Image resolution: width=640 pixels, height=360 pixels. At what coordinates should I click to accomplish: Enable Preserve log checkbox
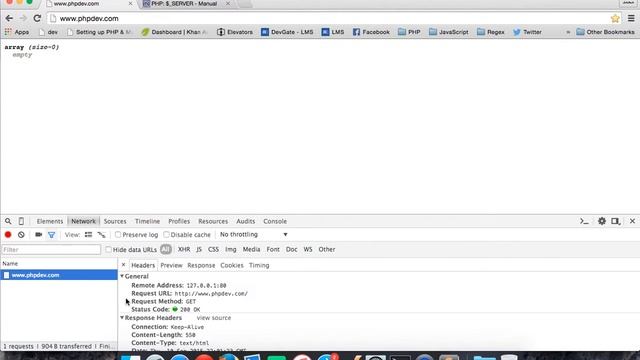pos(118,235)
